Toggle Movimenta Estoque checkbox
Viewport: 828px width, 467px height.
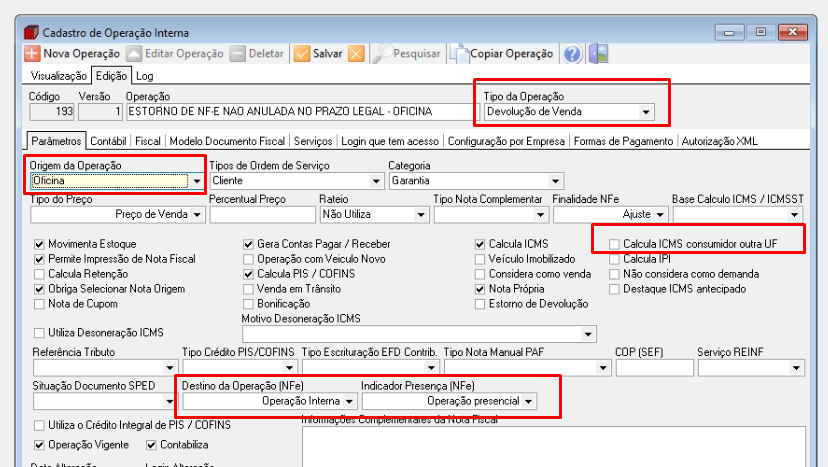(x=39, y=244)
